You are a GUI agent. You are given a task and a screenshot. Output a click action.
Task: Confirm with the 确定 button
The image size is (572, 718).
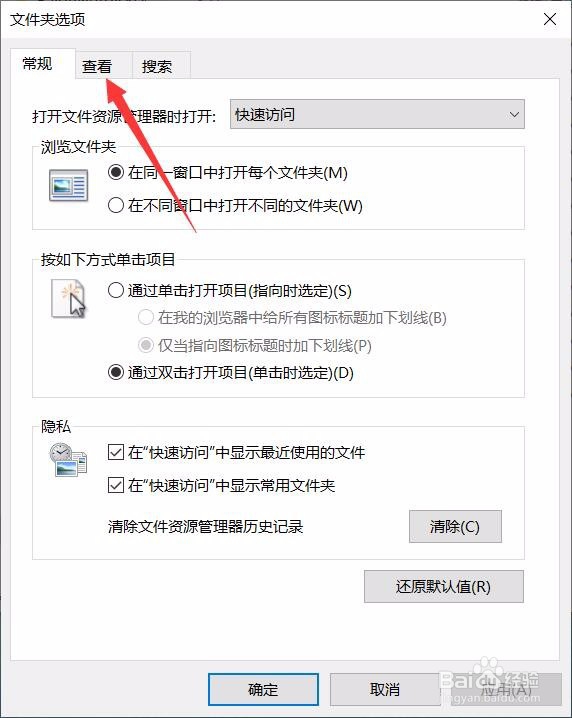pos(263,689)
